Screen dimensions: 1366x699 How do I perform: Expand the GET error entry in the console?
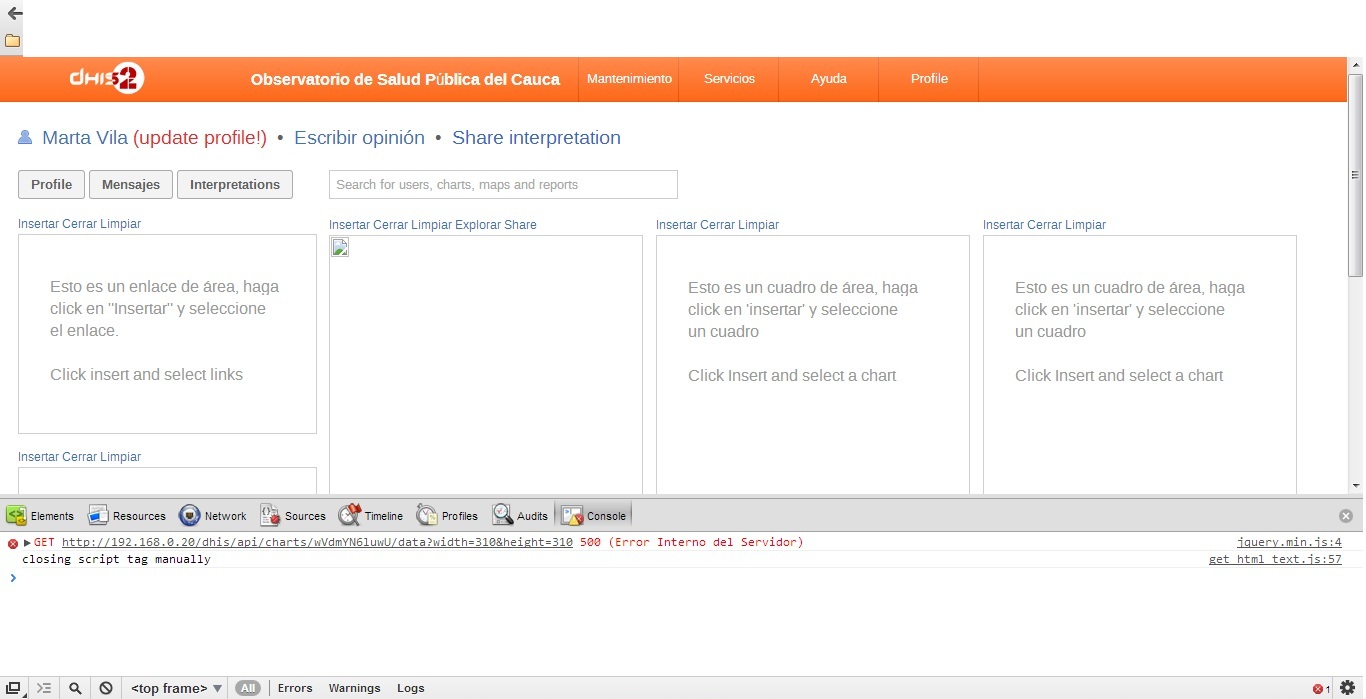pyautogui.click(x=27, y=543)
